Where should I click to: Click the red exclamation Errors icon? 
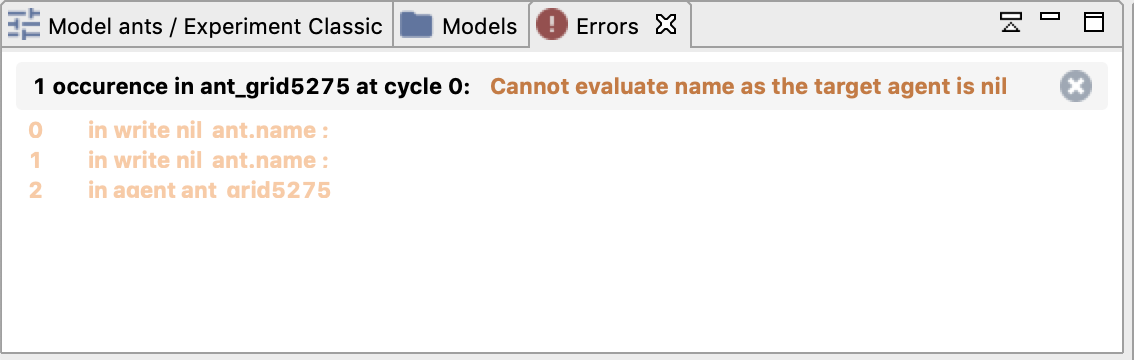(x=551, y=25)
